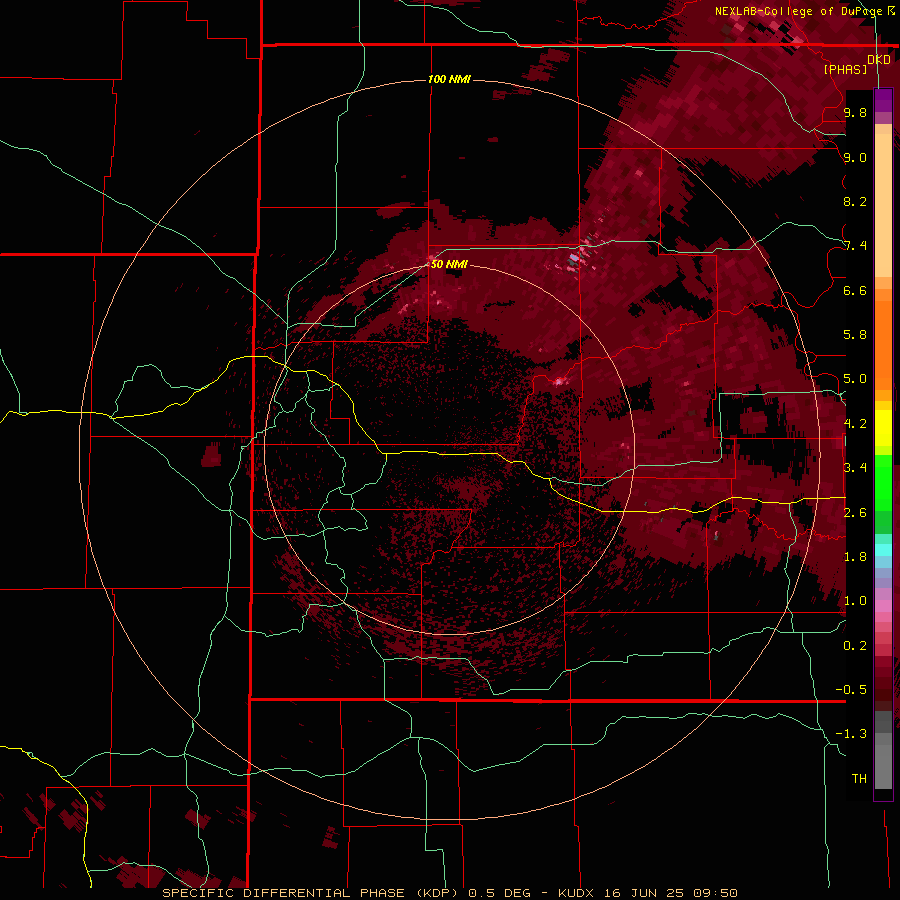Click the KUDX 16 JUN 25 09:50 timestamp
Viewport: 900px width, 900px height.
[x=648, y=893]
